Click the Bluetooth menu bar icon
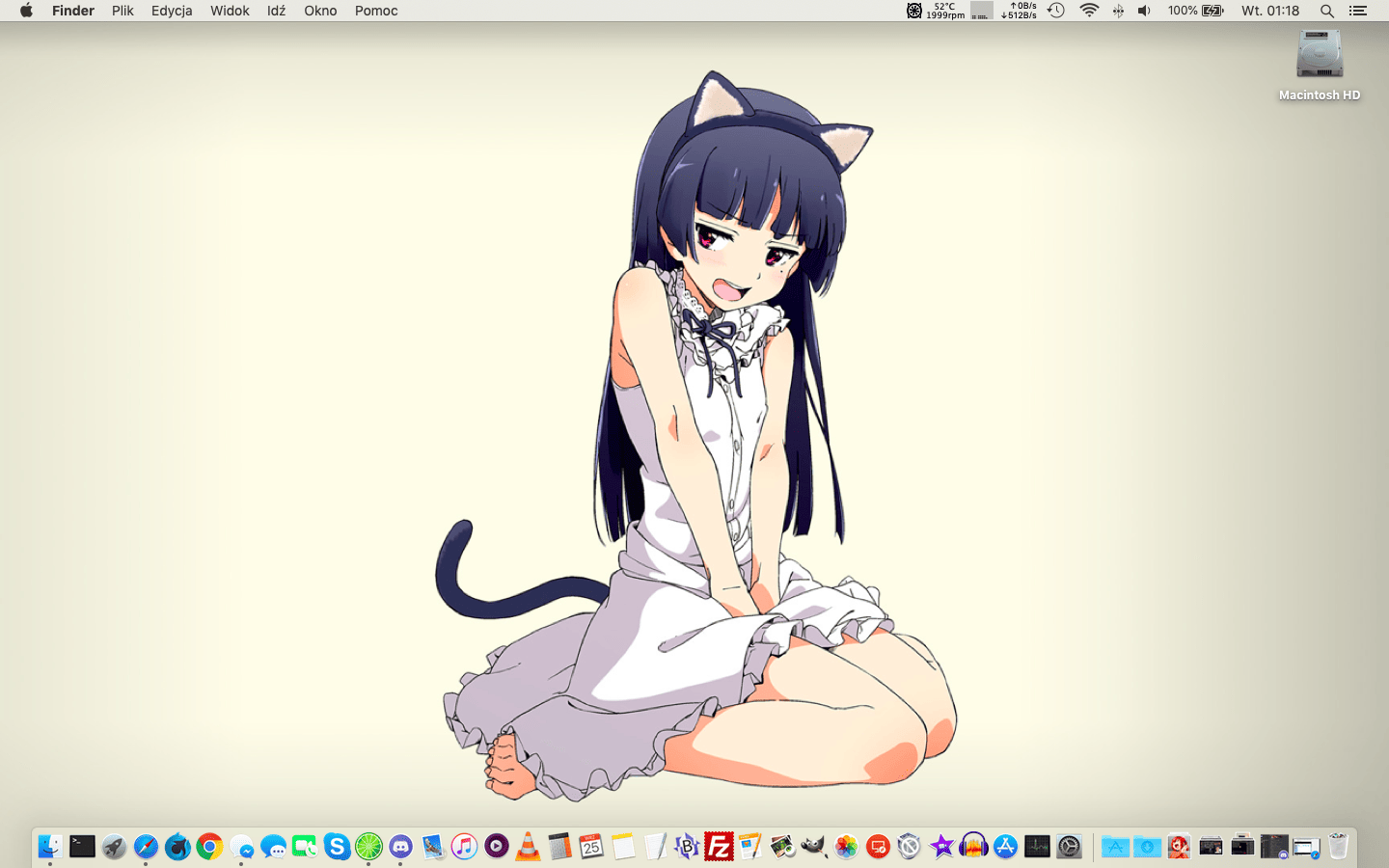This screenshot has width=1389, height=868. [x=1118, y=11]
